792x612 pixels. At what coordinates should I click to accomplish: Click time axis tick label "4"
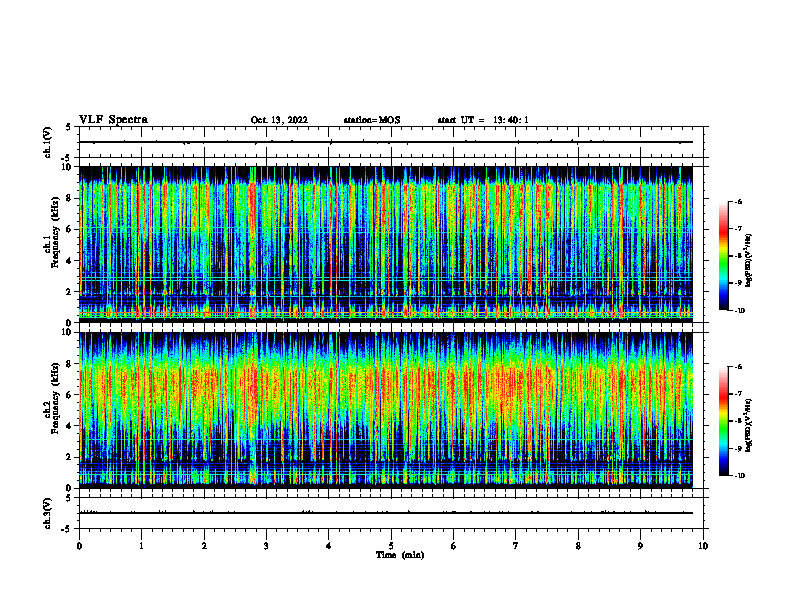tap(329, 546)
